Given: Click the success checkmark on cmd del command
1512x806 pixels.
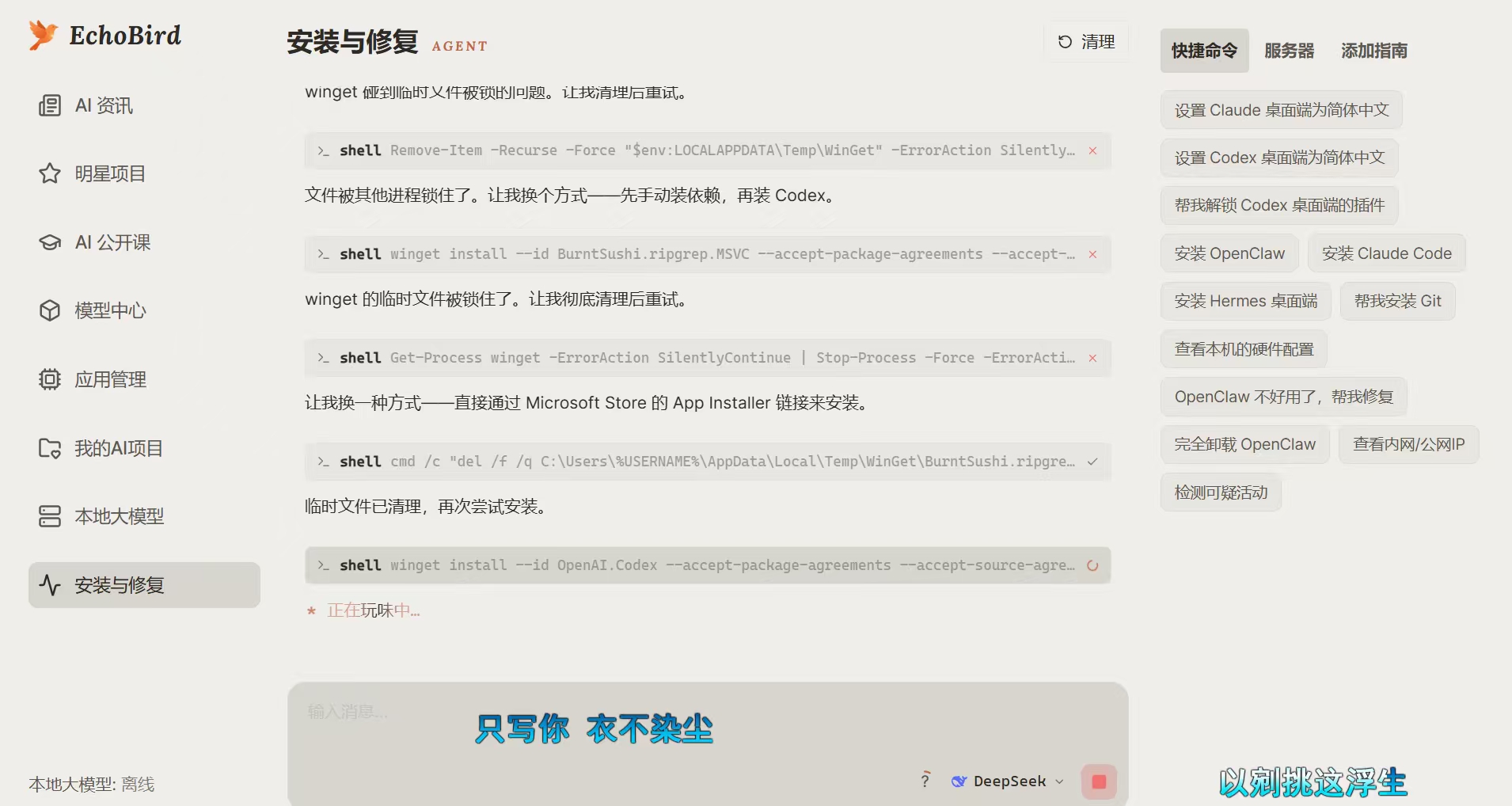Looking at the screenshot, I should 1092,462.
